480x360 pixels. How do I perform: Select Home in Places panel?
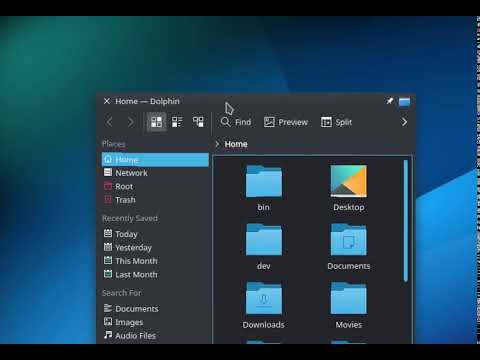pos(155,160)
